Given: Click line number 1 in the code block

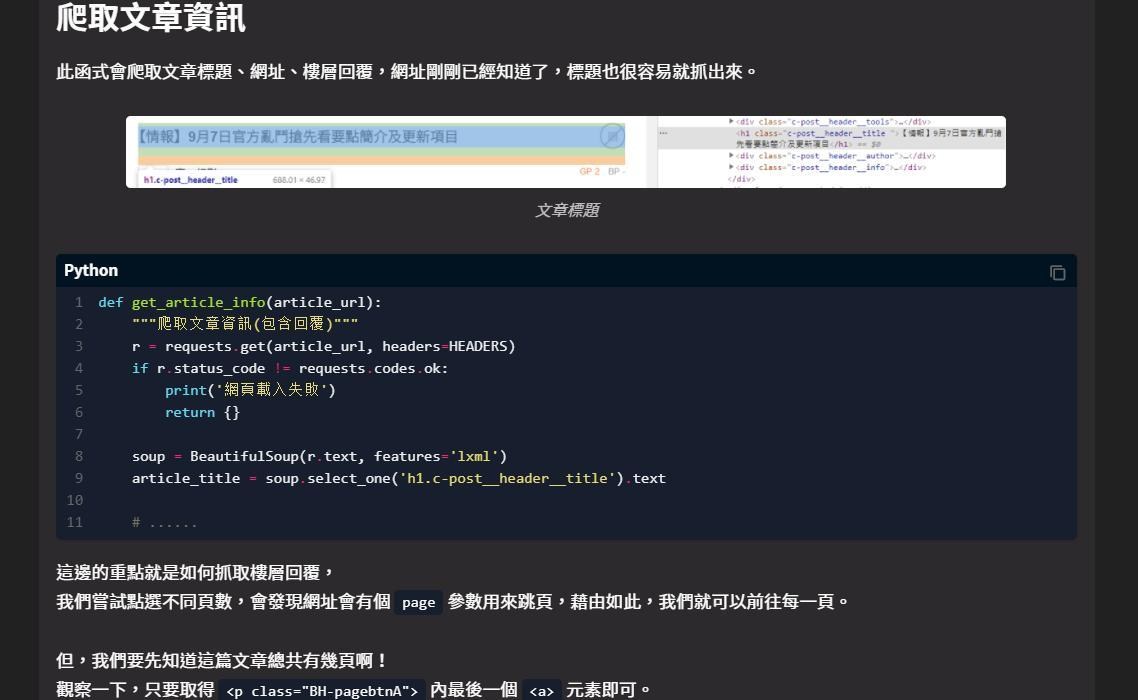Looking at the screenshot, I should 78,302.
